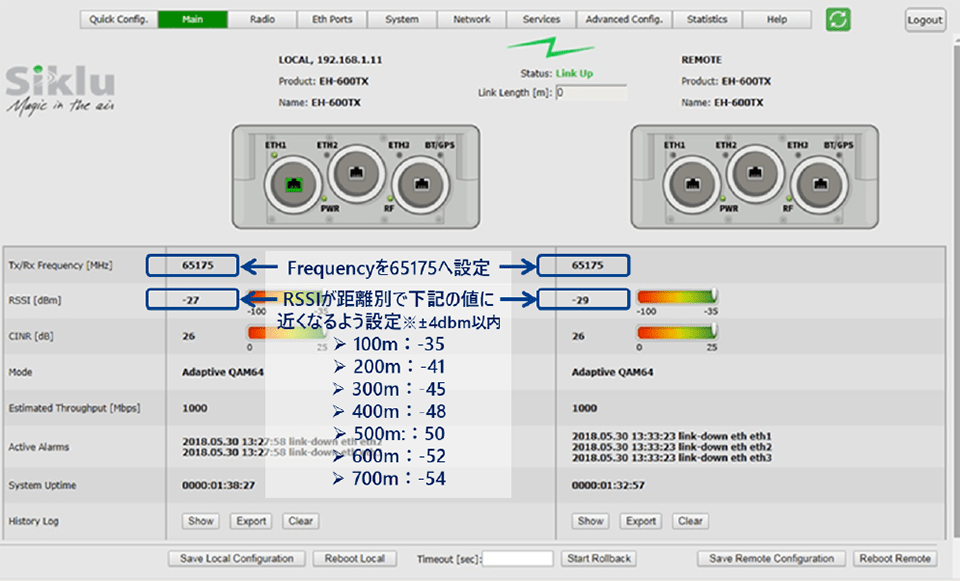Click the local uptime "0000:01:38:27"

click(219, 485)
